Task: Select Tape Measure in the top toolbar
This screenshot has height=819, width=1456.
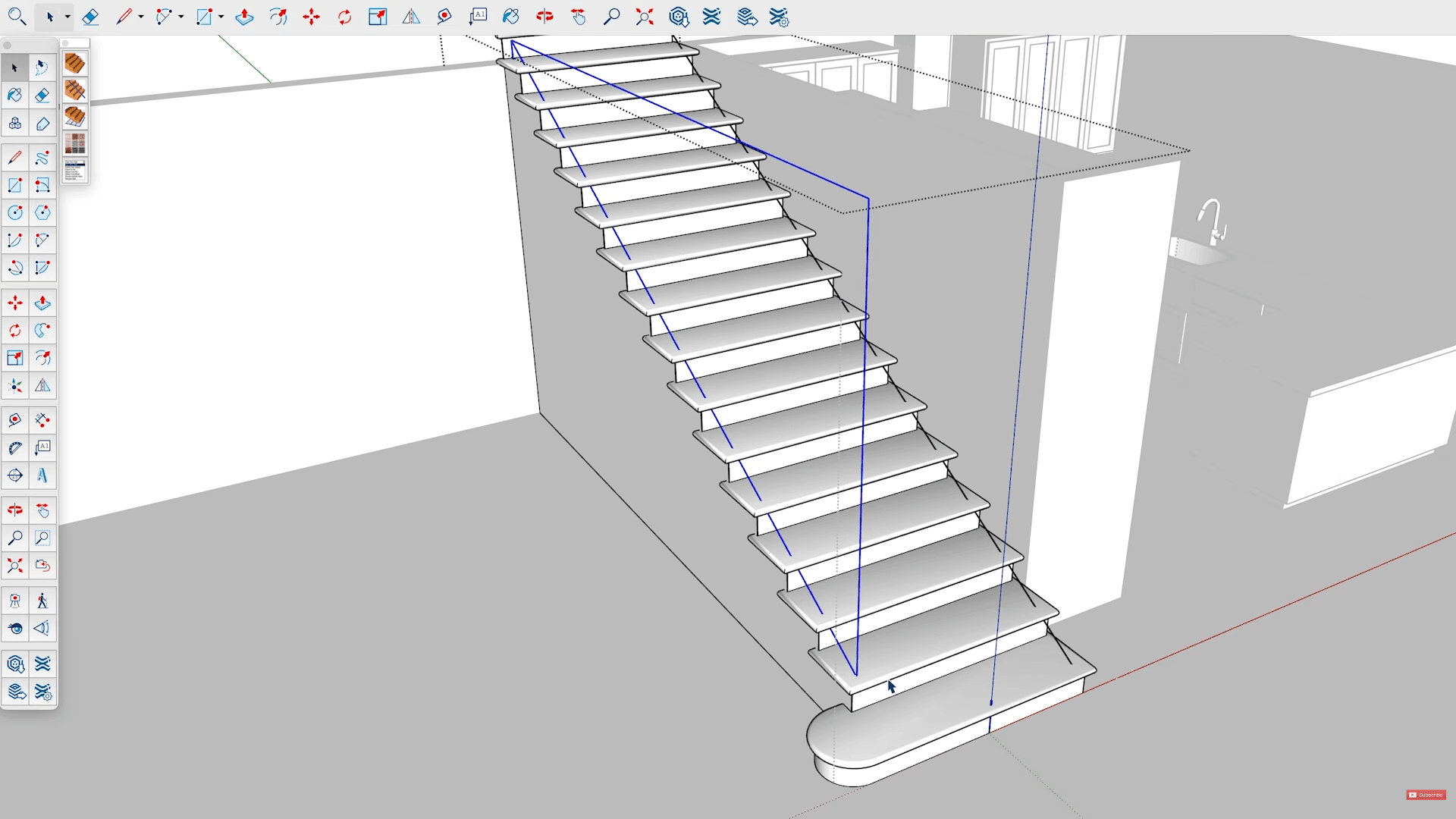Action: click(x=444, y=17)
